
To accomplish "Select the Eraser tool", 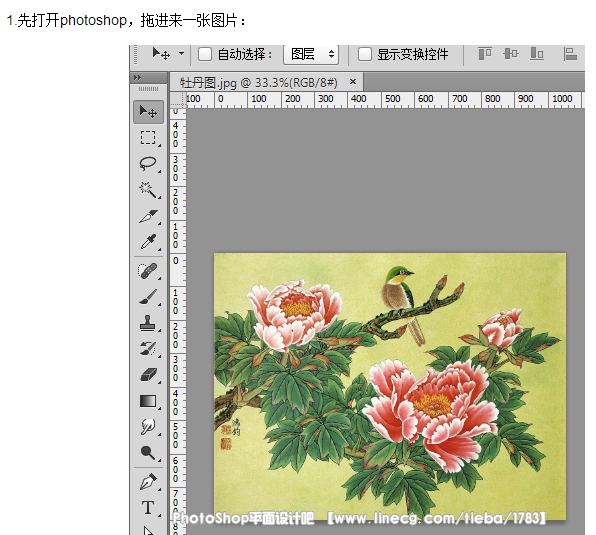I will point(148,375).
